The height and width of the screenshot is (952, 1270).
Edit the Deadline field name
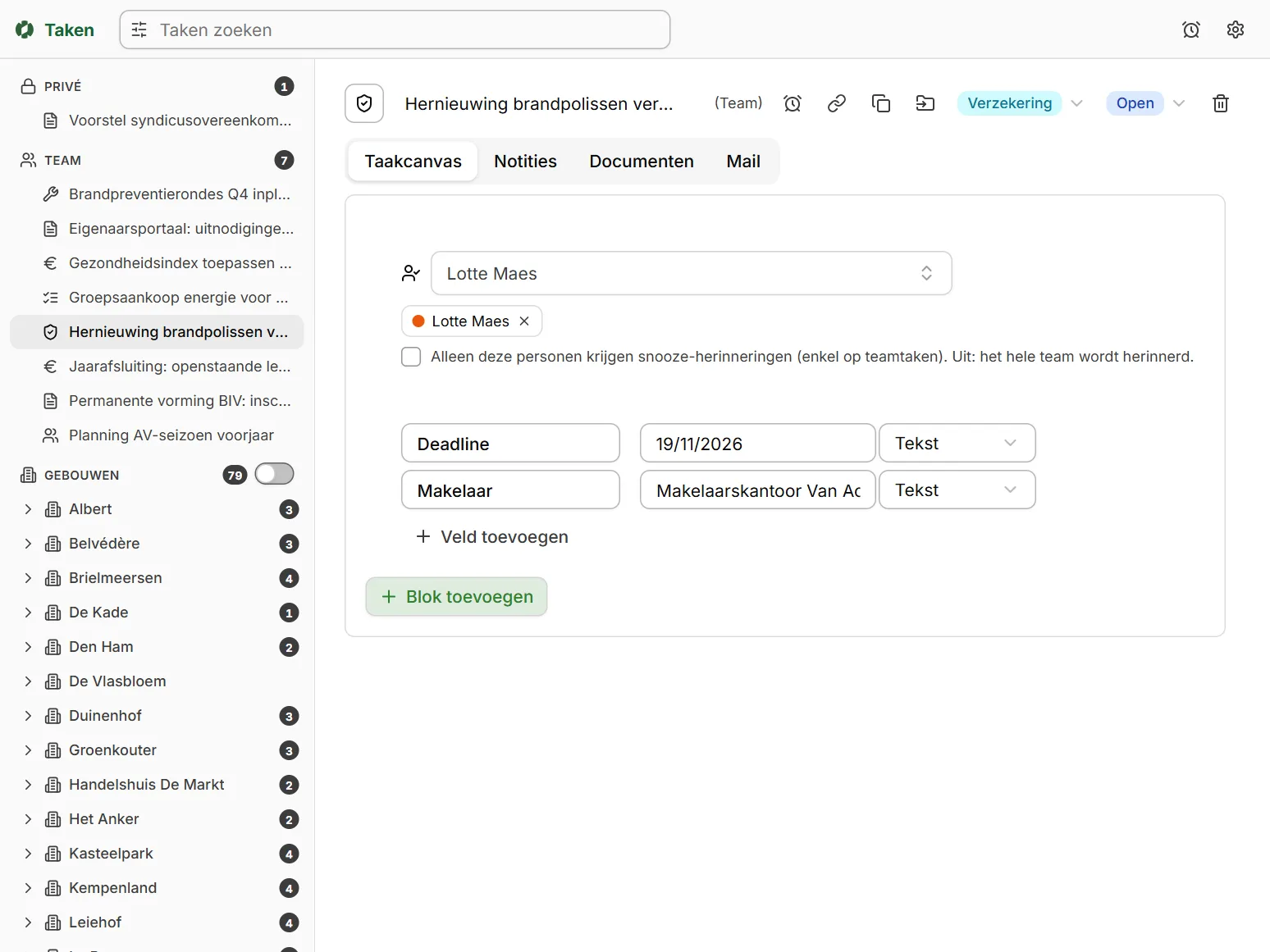tap(510, 444)
